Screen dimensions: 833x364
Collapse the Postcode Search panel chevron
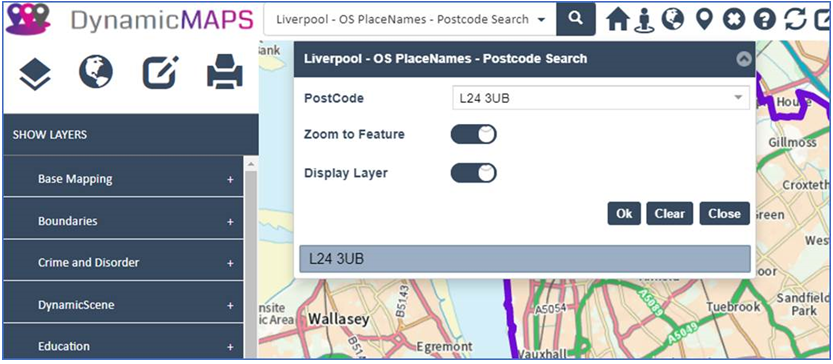click(744, 59)
